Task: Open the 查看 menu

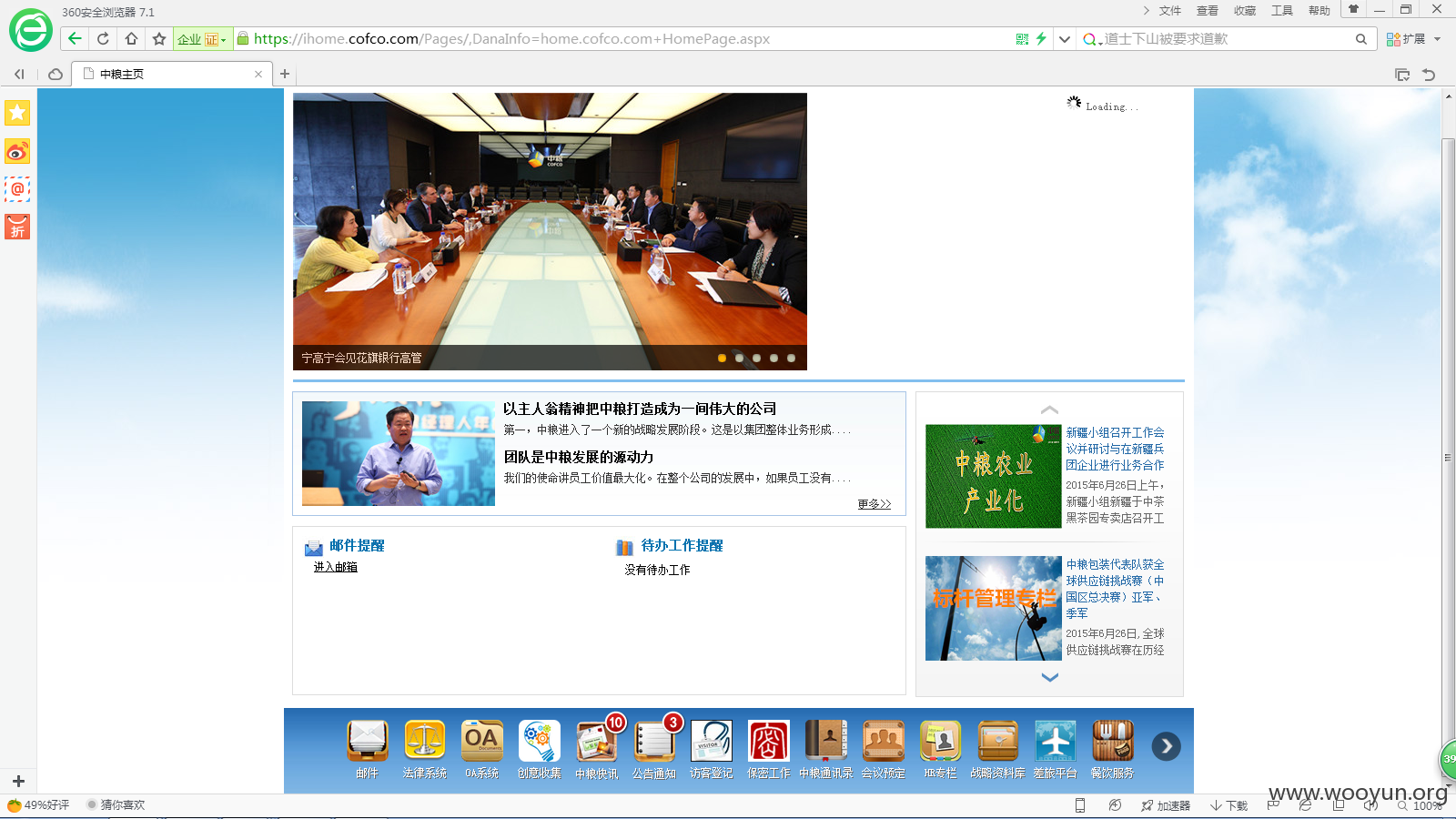Action: pyautogui.click(x=1208, y=11)
